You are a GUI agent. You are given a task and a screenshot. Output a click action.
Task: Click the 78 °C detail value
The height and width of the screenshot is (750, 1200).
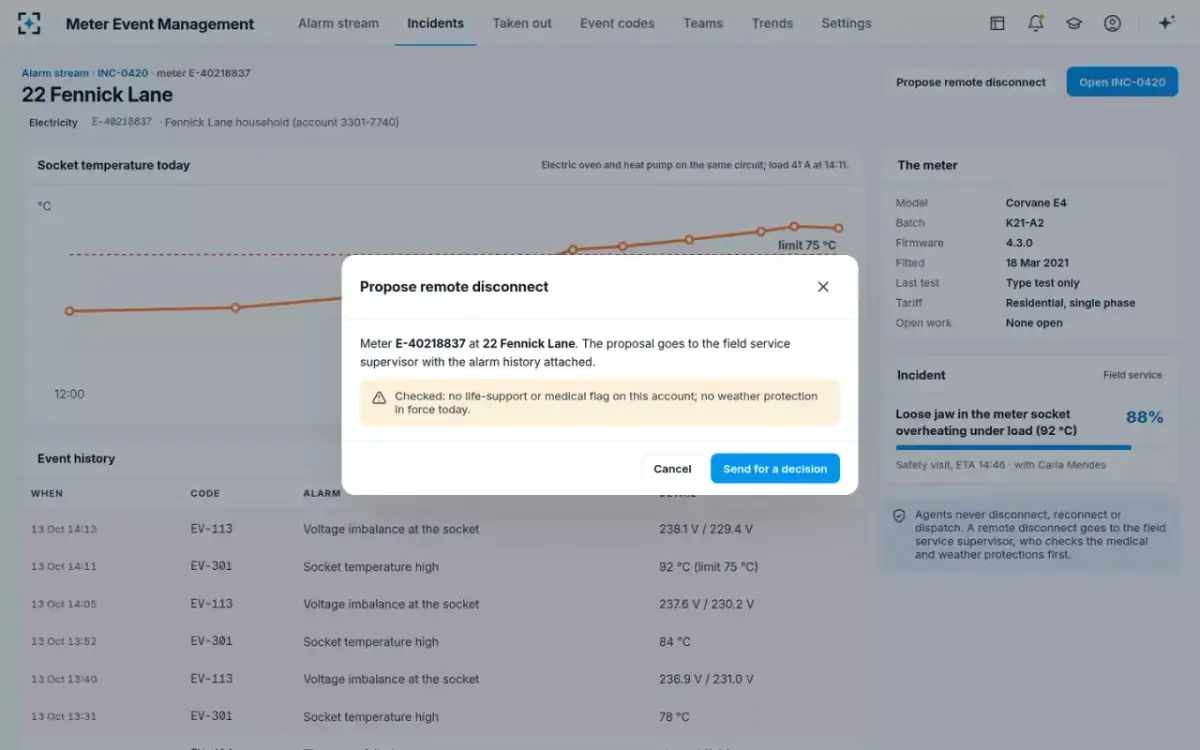[x=674, y=717]
